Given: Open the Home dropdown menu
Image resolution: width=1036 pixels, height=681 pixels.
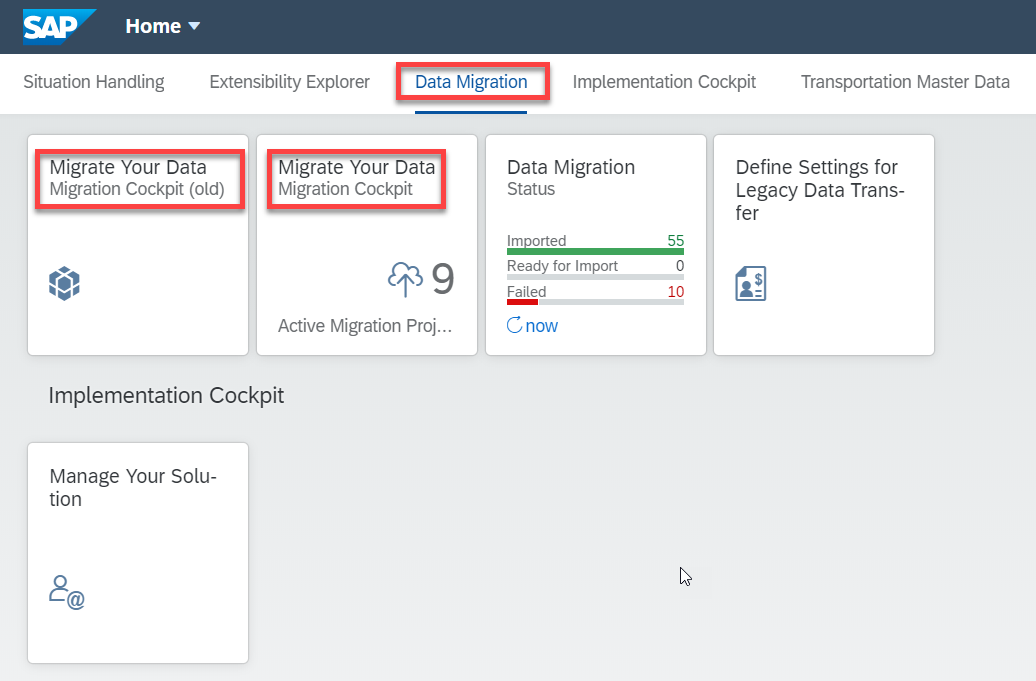Looking at the screenshot, I should click(x=163, y=26).
